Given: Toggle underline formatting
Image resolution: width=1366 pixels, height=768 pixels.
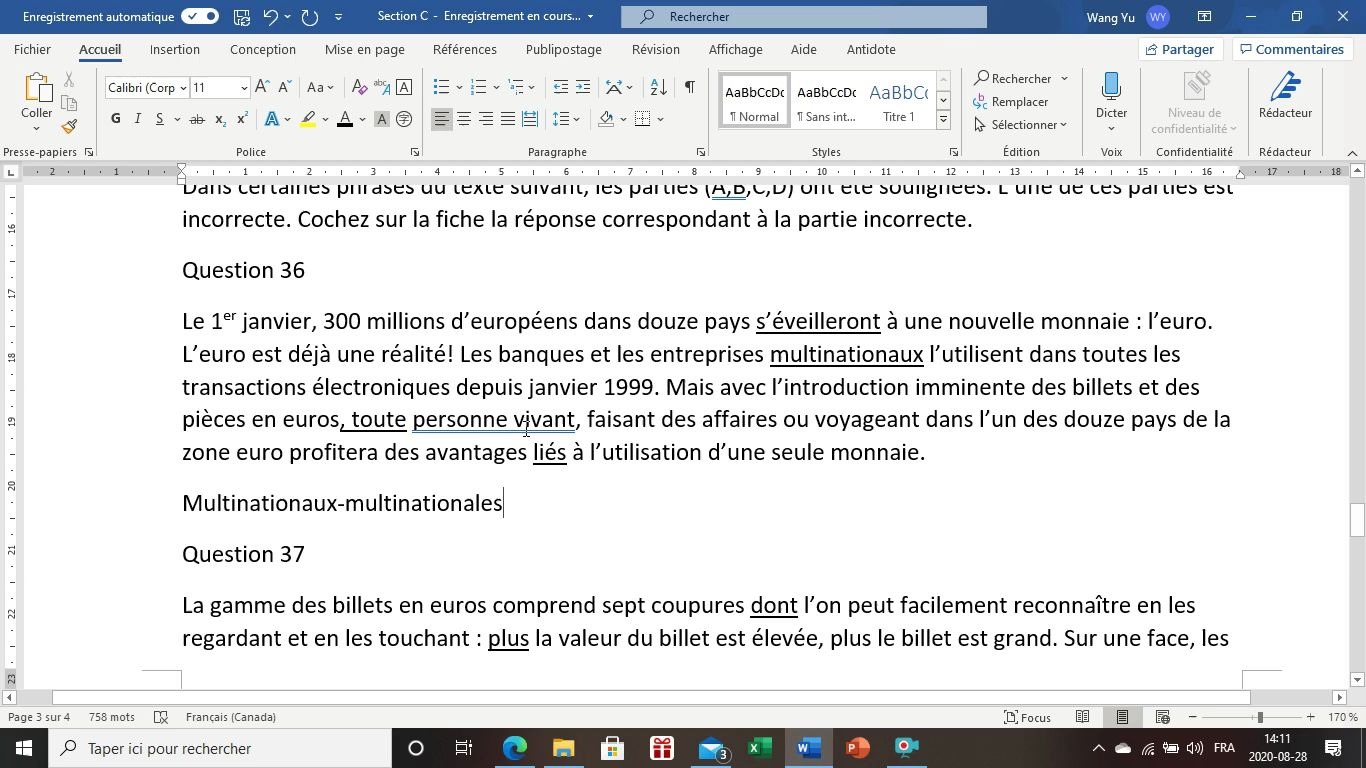Looking at the screenshot, I should (160, 119).
